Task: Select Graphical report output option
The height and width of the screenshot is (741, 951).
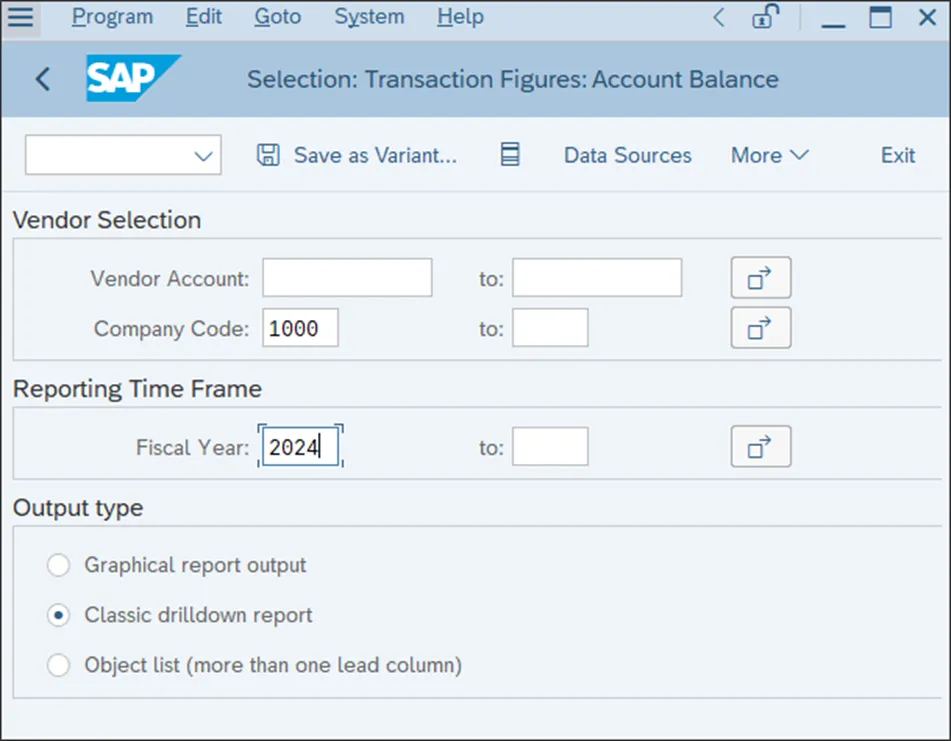Action: coord(59,565)
